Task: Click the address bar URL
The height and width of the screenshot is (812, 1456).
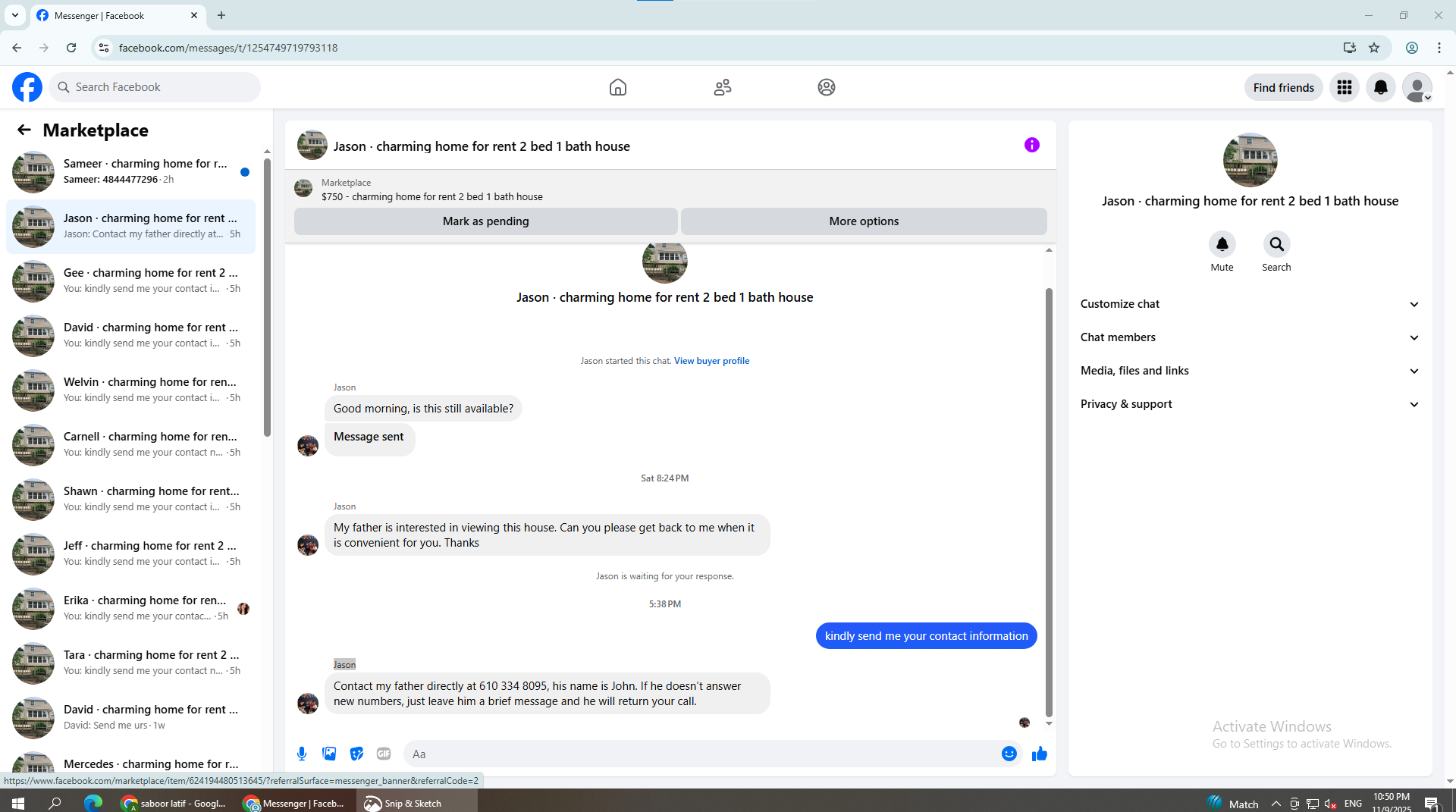Action: pos(228,48)
